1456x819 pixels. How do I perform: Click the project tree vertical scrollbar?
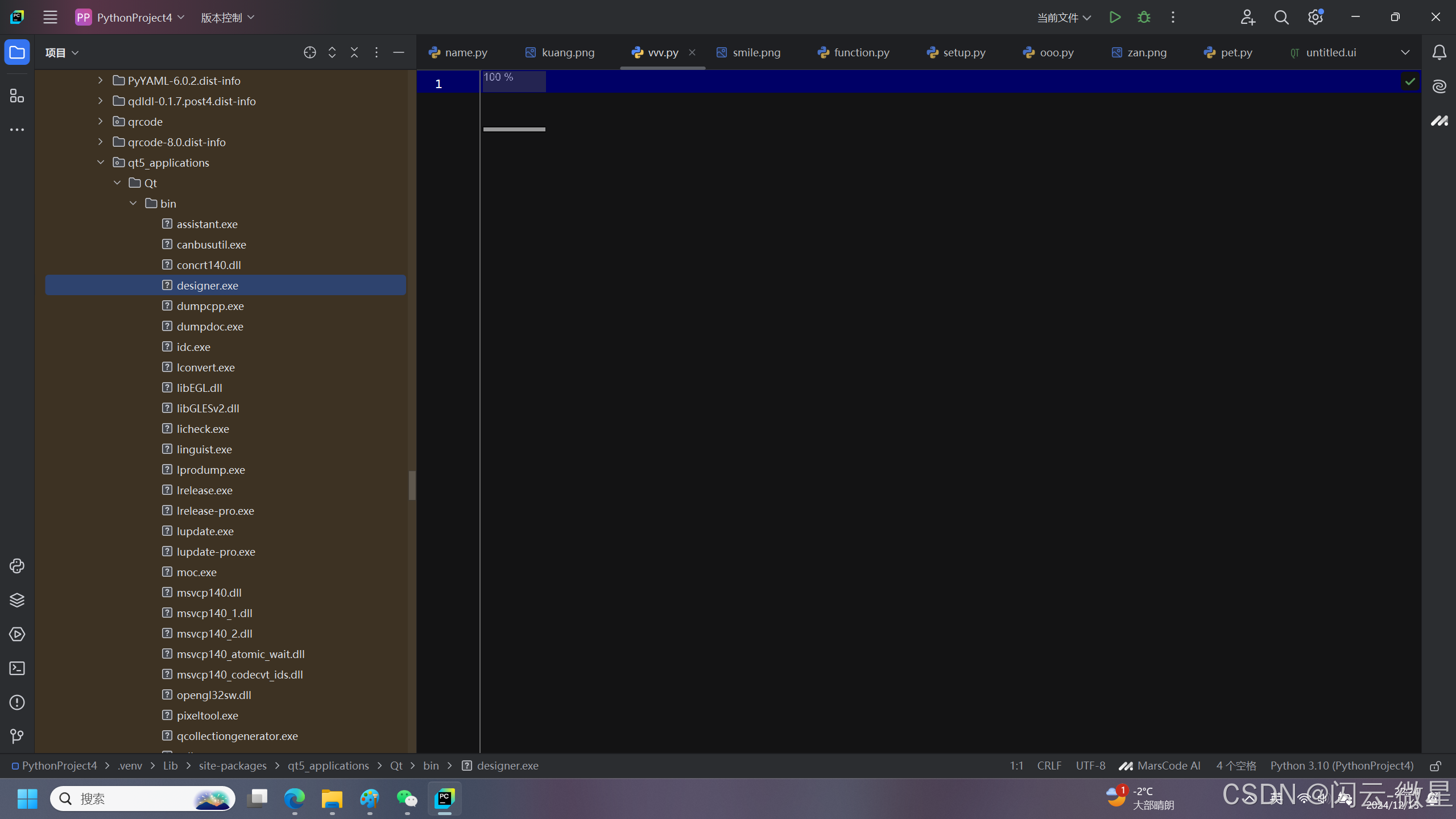tap(412, 485)
